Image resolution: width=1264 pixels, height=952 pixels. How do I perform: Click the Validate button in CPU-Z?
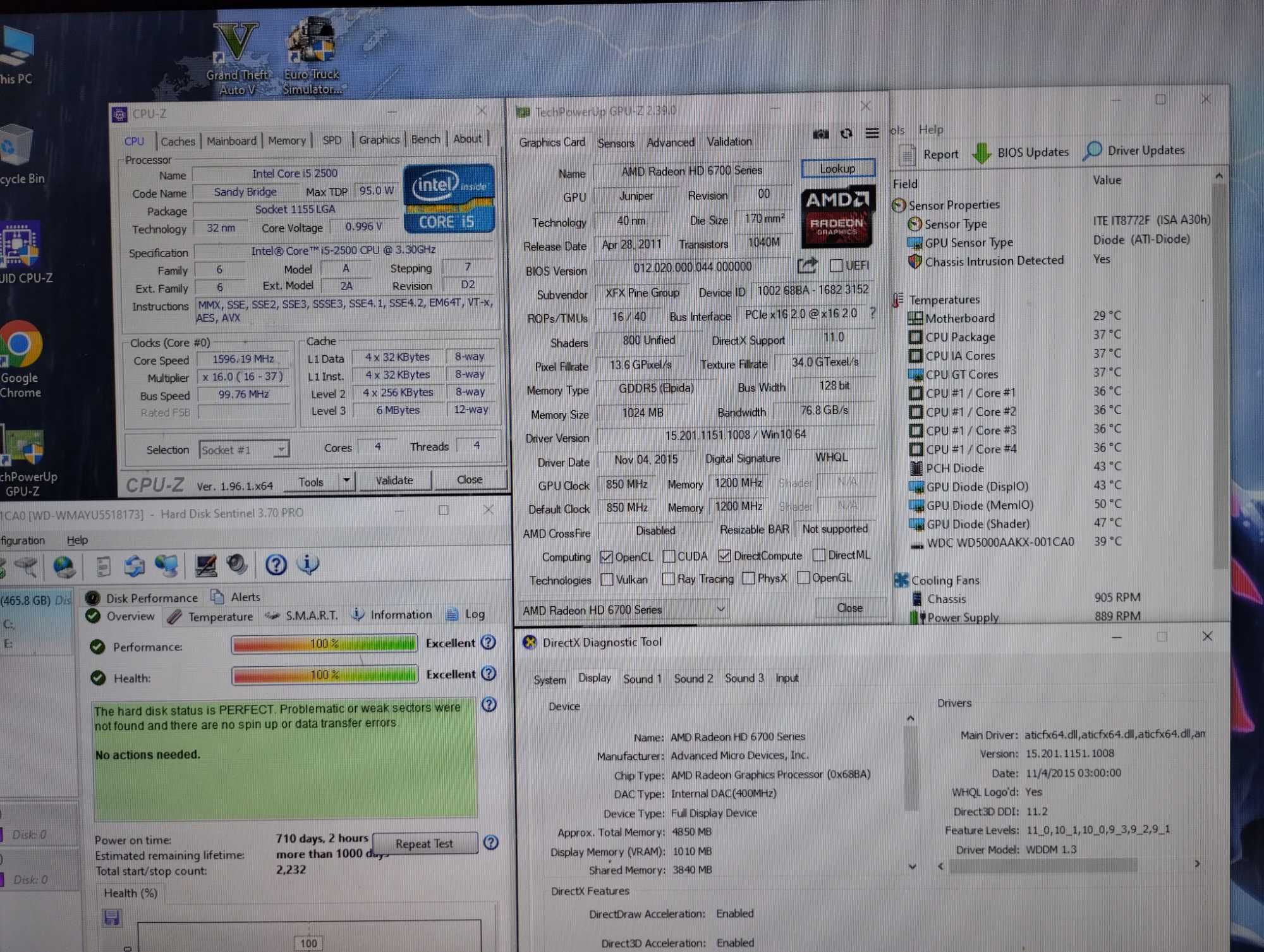pos(394,480)
